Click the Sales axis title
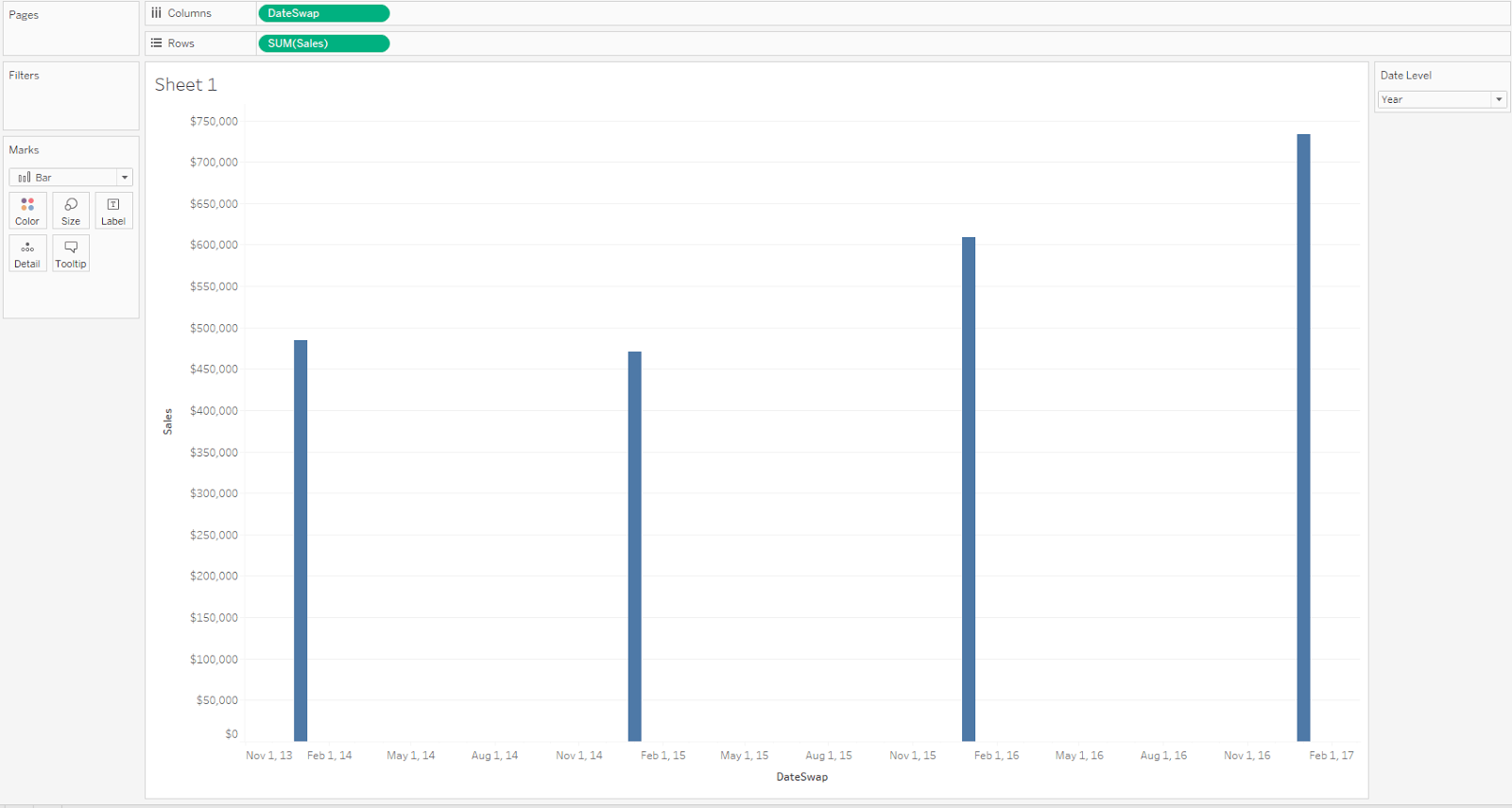The height and width of the screenshot is (808, 1512). [168, 421]
